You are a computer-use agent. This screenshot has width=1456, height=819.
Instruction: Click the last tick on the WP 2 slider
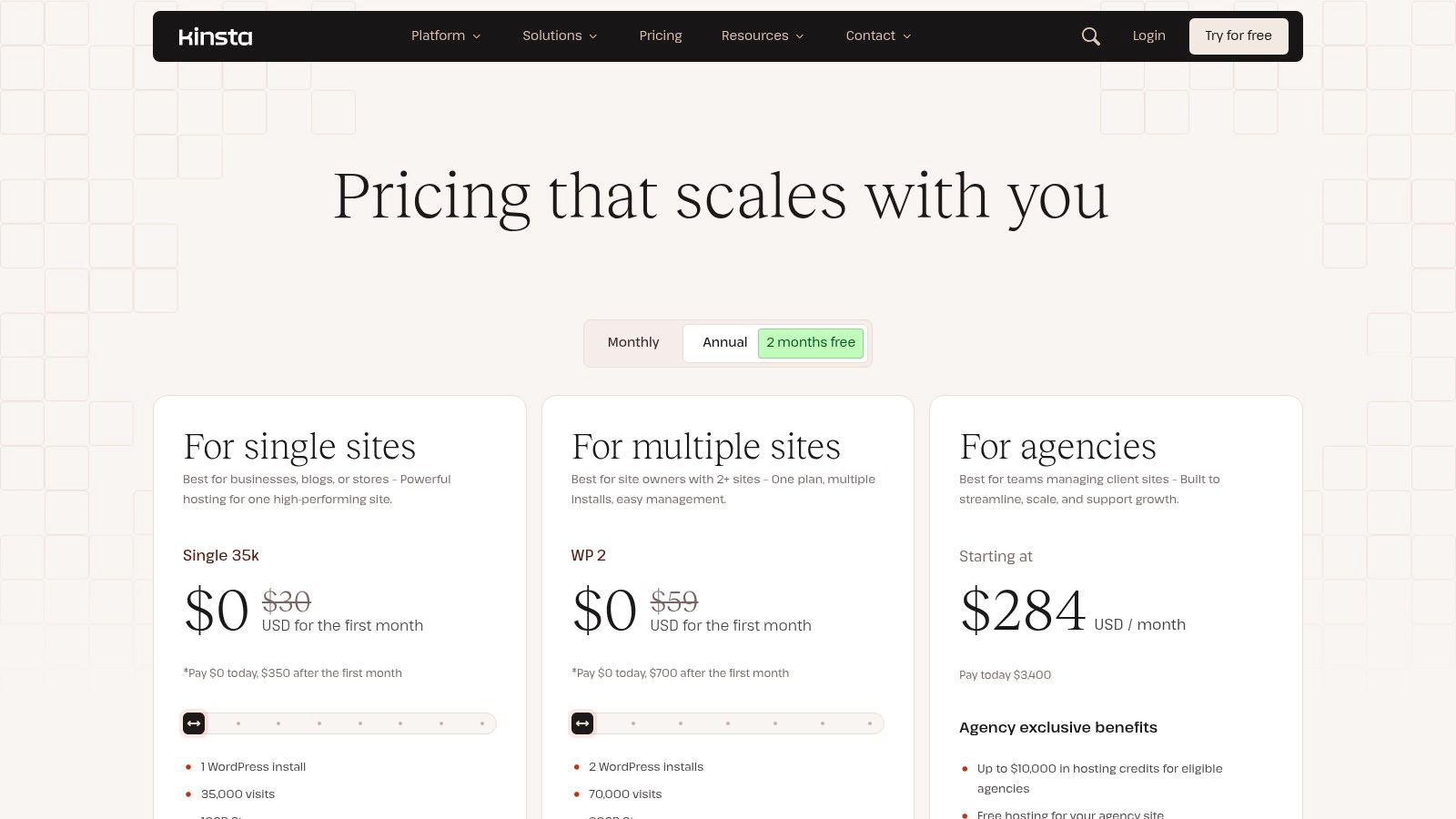click(x=872, y=723)
